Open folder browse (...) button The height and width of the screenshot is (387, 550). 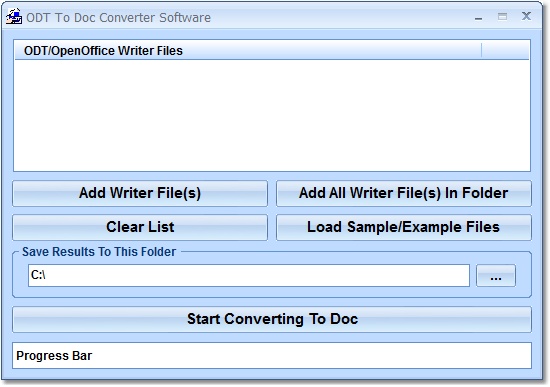click(496, 276)
